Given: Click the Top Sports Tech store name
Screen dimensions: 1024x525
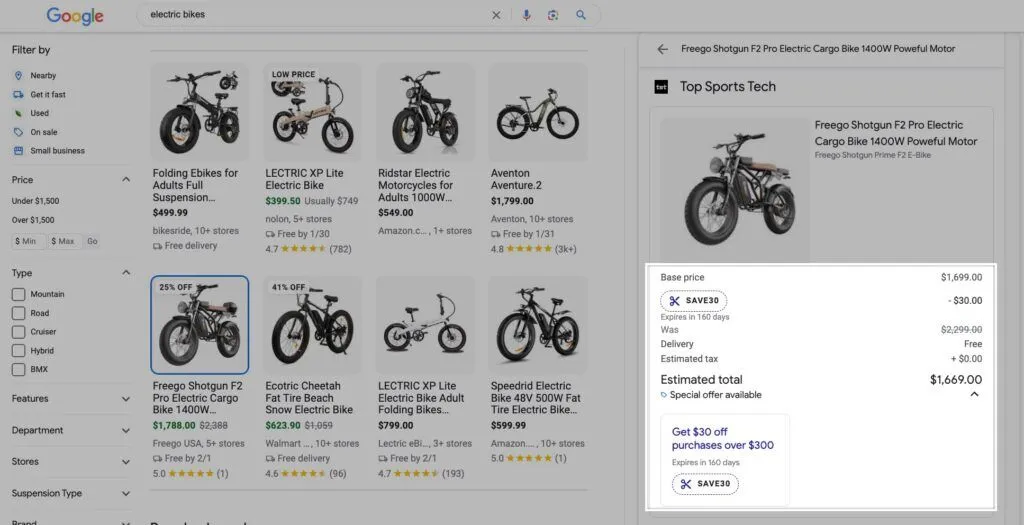Looking at the screenshot, I should pyautogui.click(x=728, y=87).
